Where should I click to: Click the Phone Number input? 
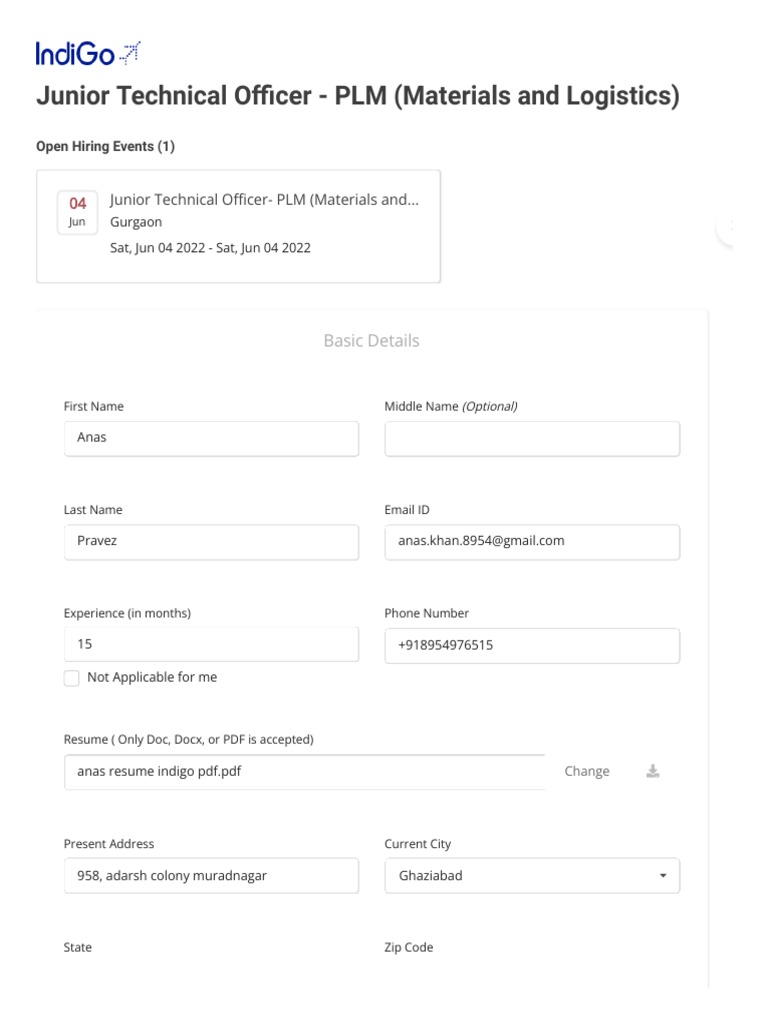pos(532,645)
